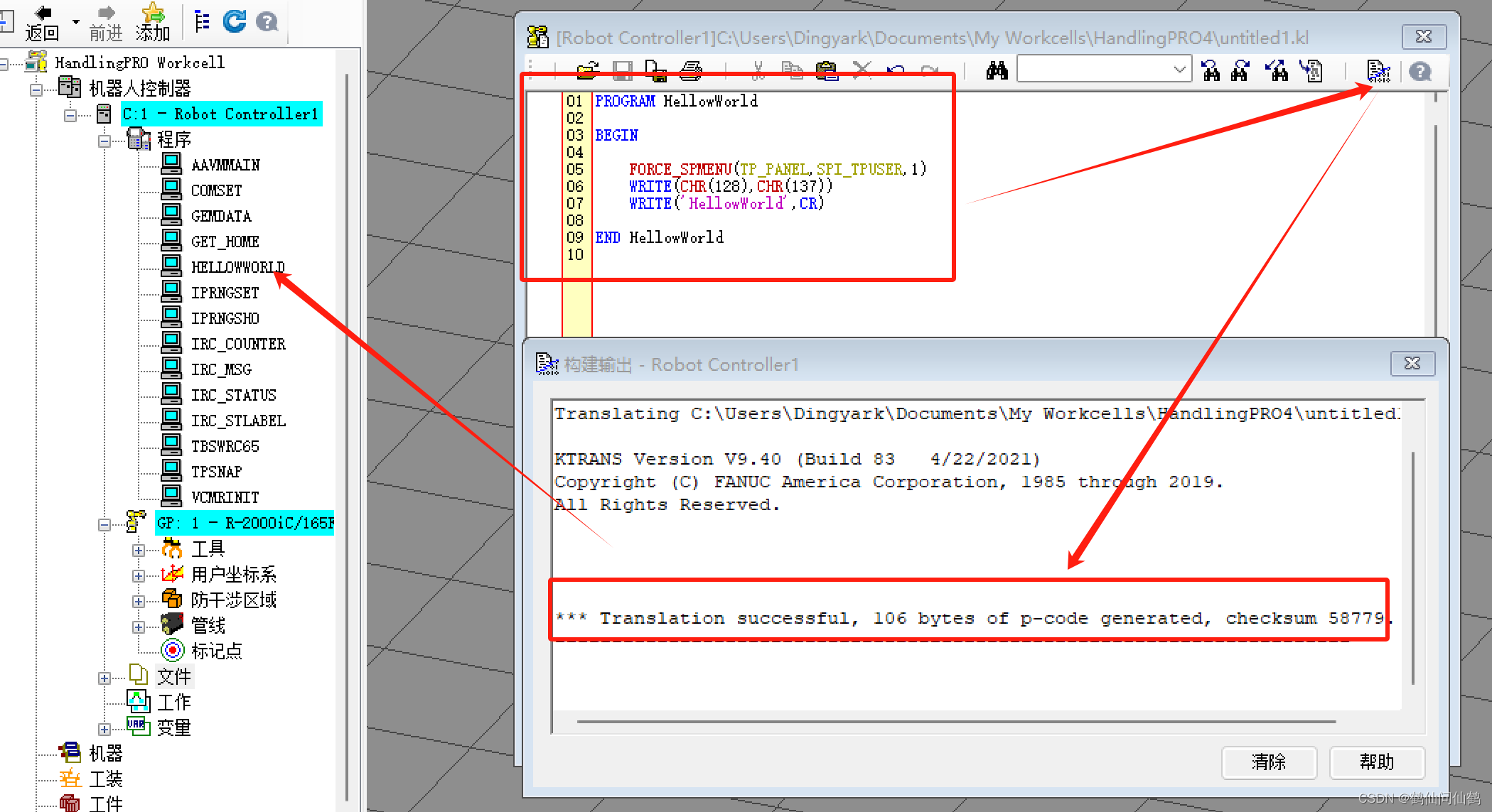1492x812 pixels.
Task: Open the search text dropdown
Action: click(1179, 70)
